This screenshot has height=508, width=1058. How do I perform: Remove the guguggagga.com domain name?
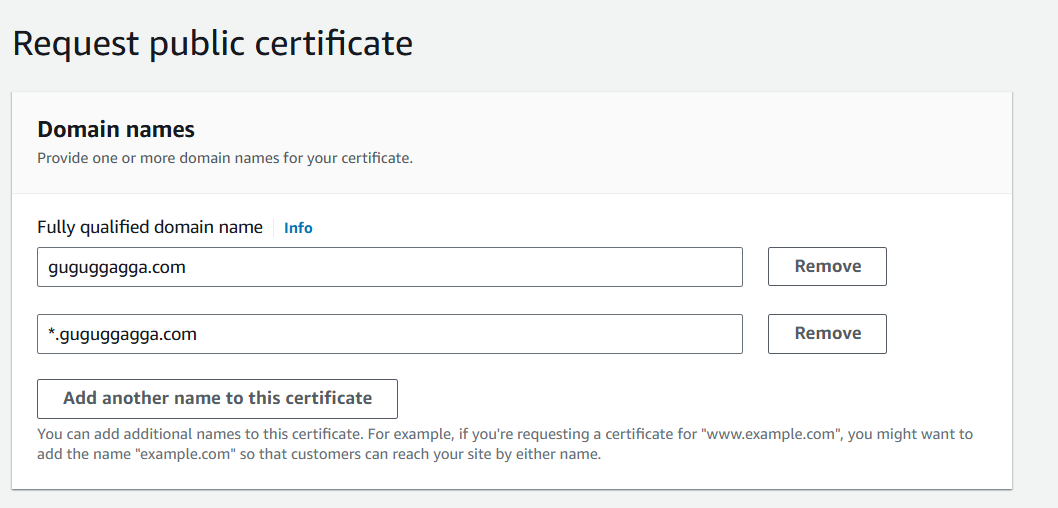[x=827, y=267]
